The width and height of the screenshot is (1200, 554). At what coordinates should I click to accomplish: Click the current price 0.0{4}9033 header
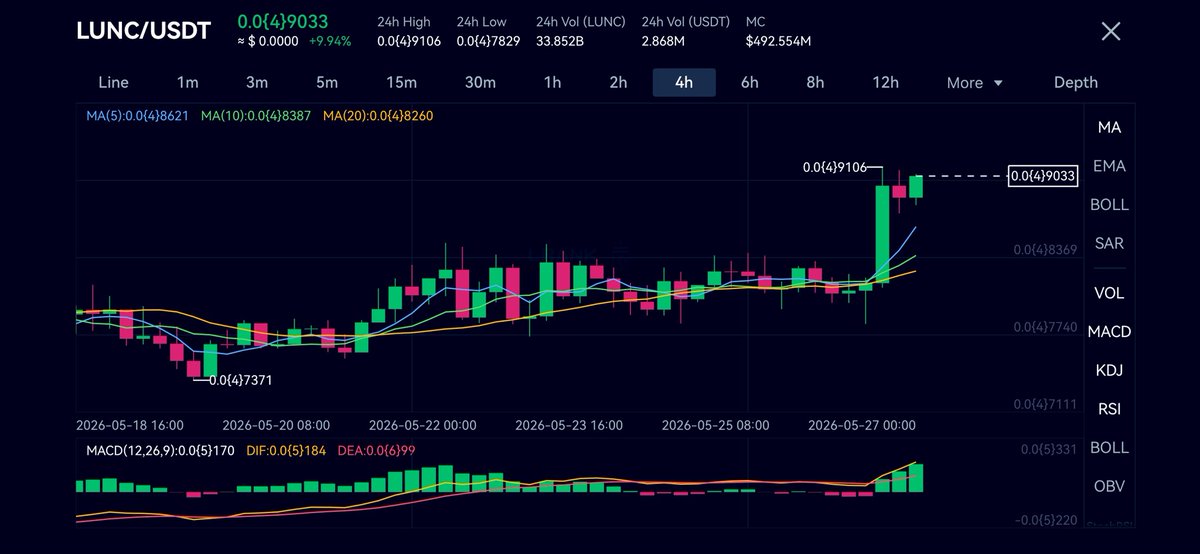(x=283, y=21)
